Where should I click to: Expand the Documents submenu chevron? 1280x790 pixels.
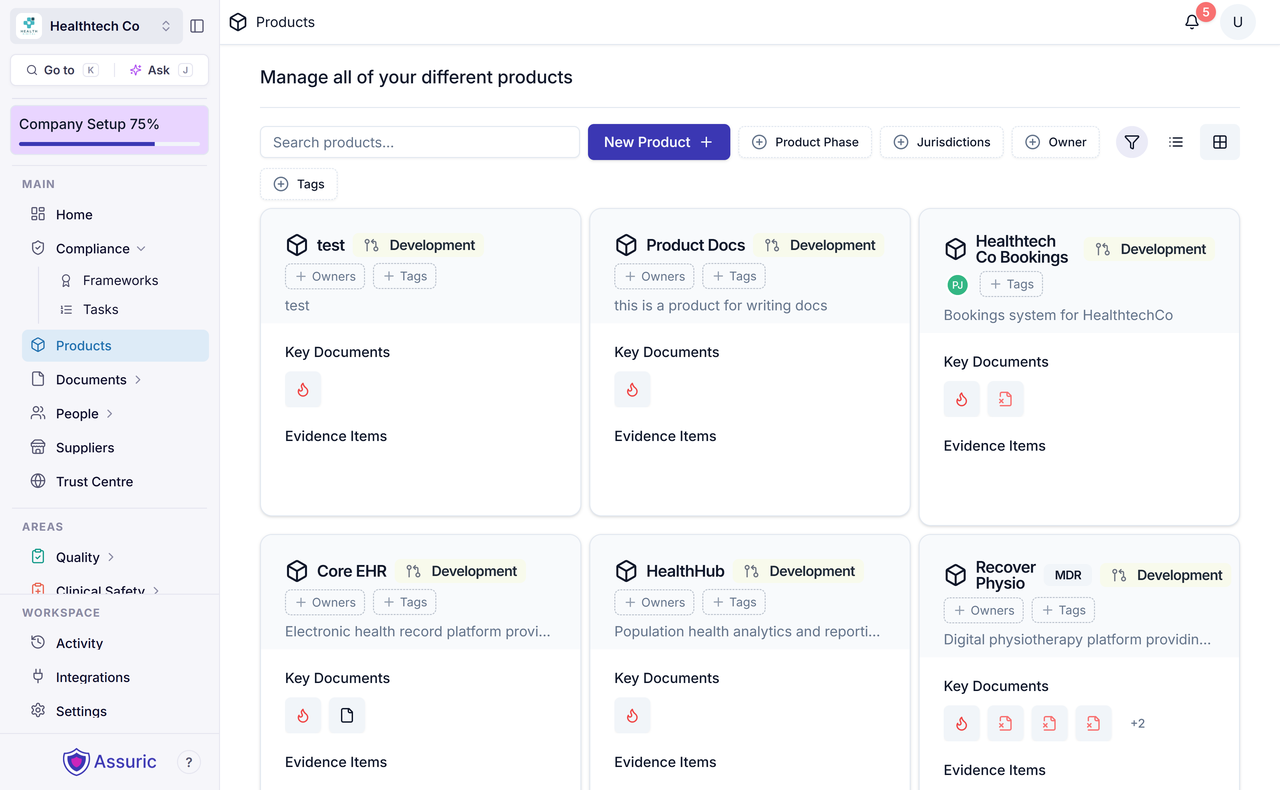[138, 380]
